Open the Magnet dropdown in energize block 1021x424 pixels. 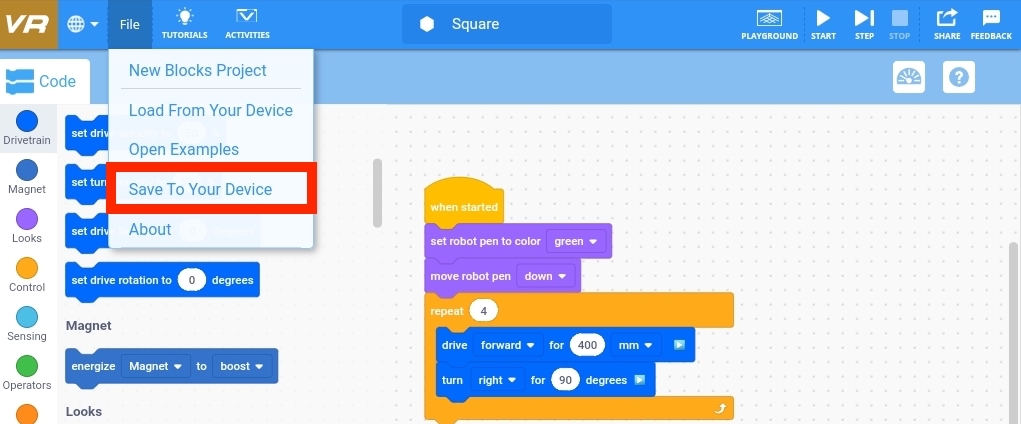[156, 366]
